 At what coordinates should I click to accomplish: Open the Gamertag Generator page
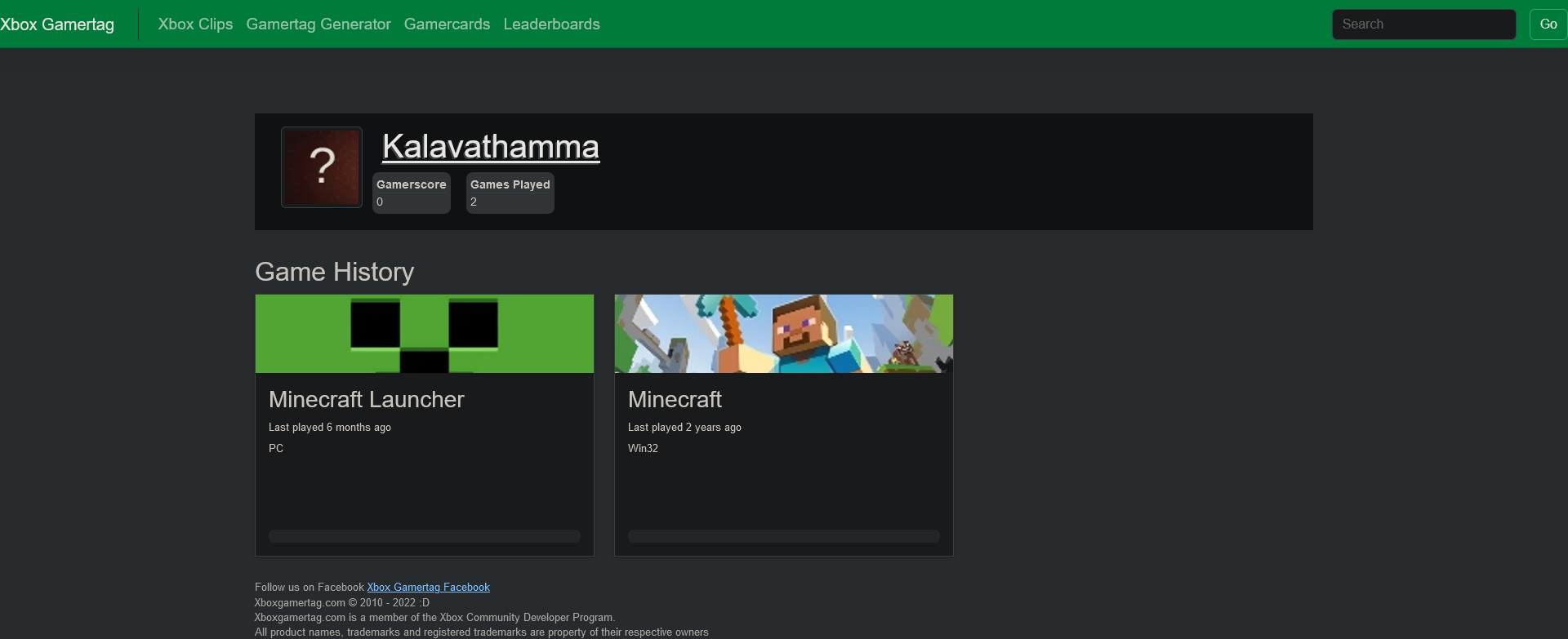click(x=318, y=24)
